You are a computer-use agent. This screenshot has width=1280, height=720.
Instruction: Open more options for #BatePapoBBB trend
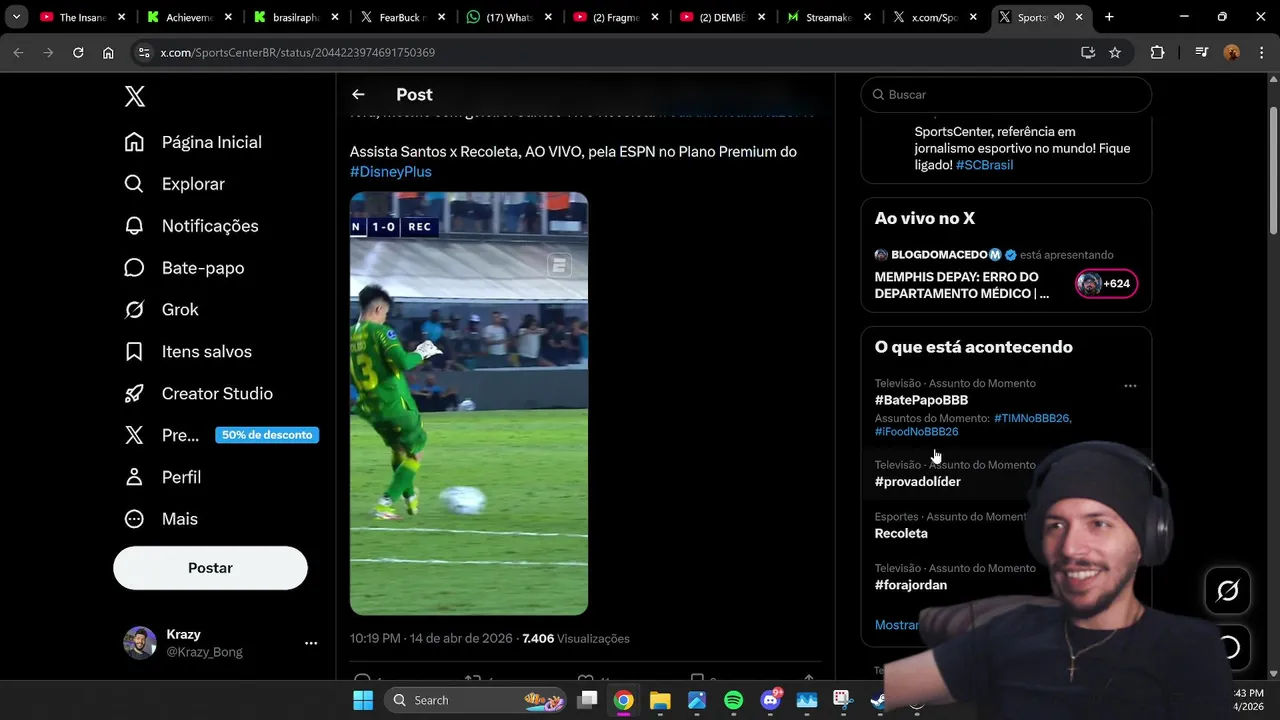(x=1130, y=385)
